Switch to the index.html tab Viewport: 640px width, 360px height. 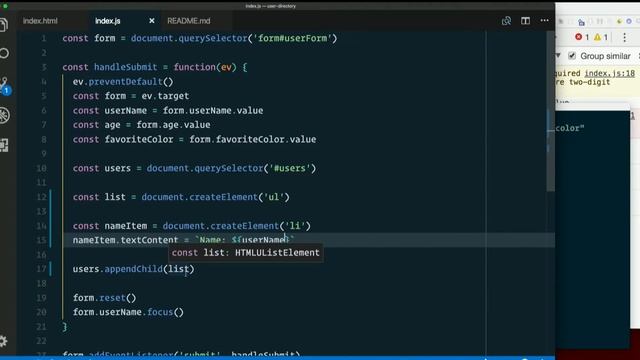[x=40, y=21]
